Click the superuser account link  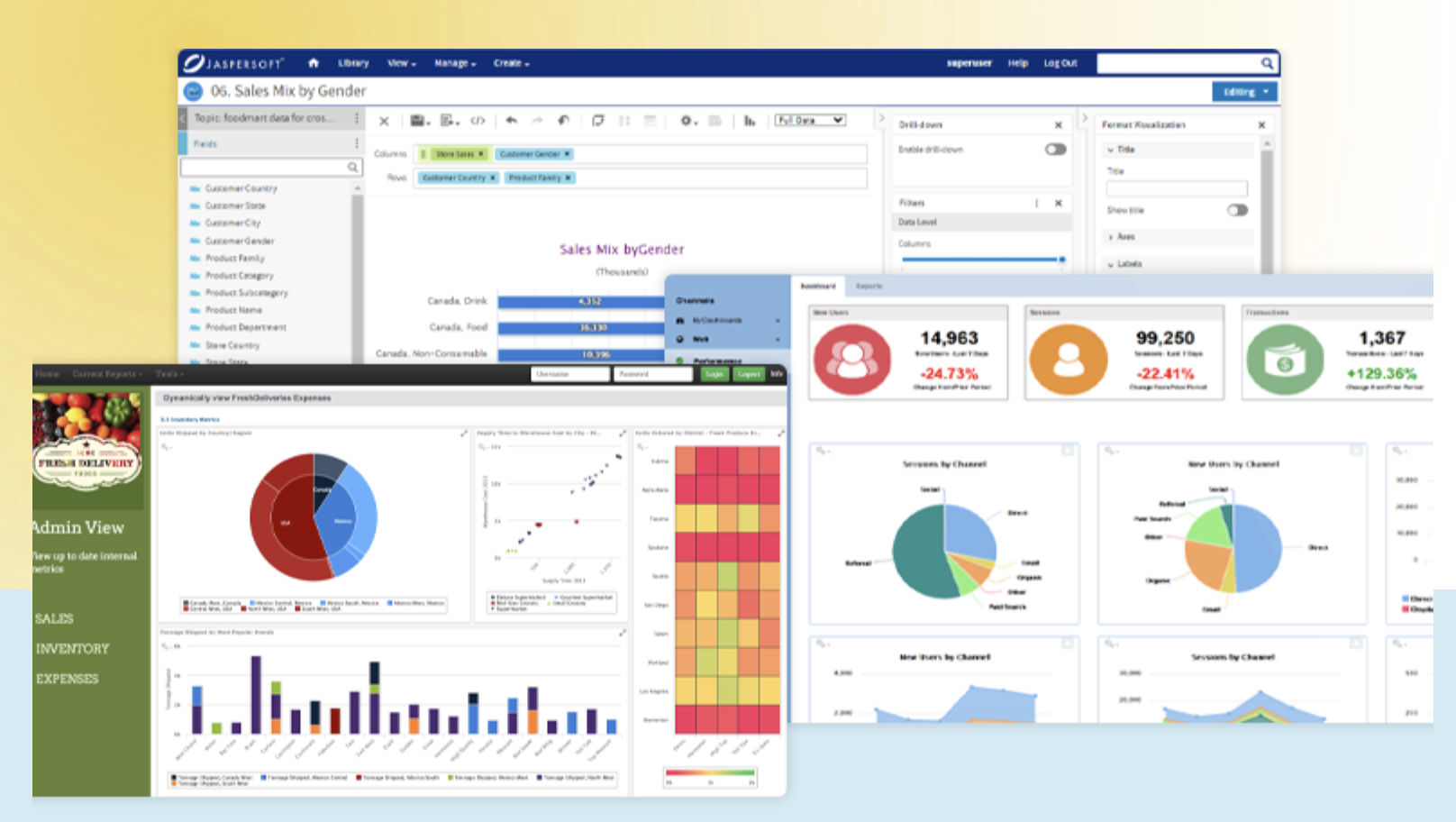click(x=969, y=63)
